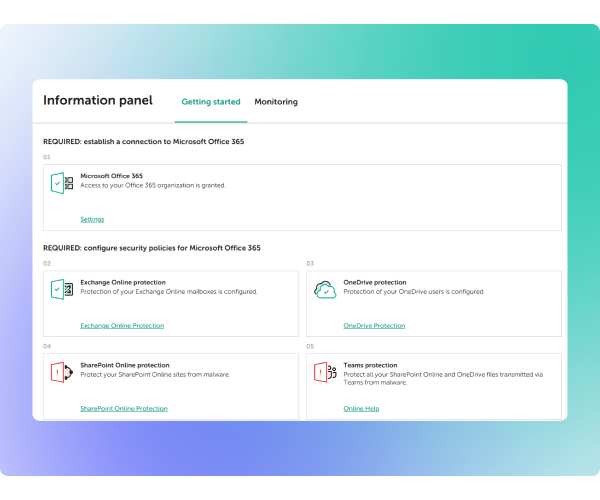Click the Teams protection description text
Screen dimensions: 600x500
(x=443, y=379)
